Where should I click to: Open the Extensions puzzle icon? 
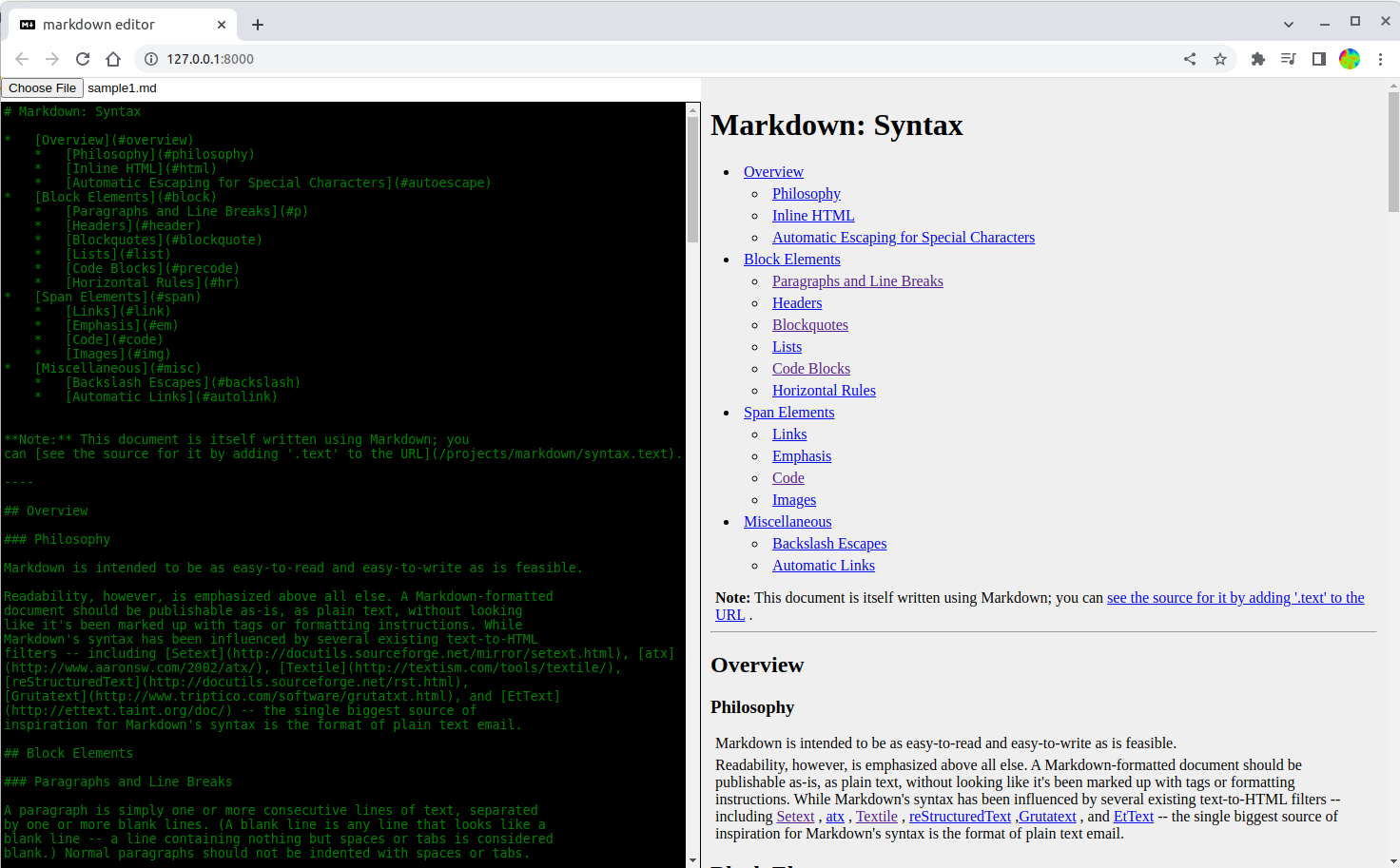1258,59
